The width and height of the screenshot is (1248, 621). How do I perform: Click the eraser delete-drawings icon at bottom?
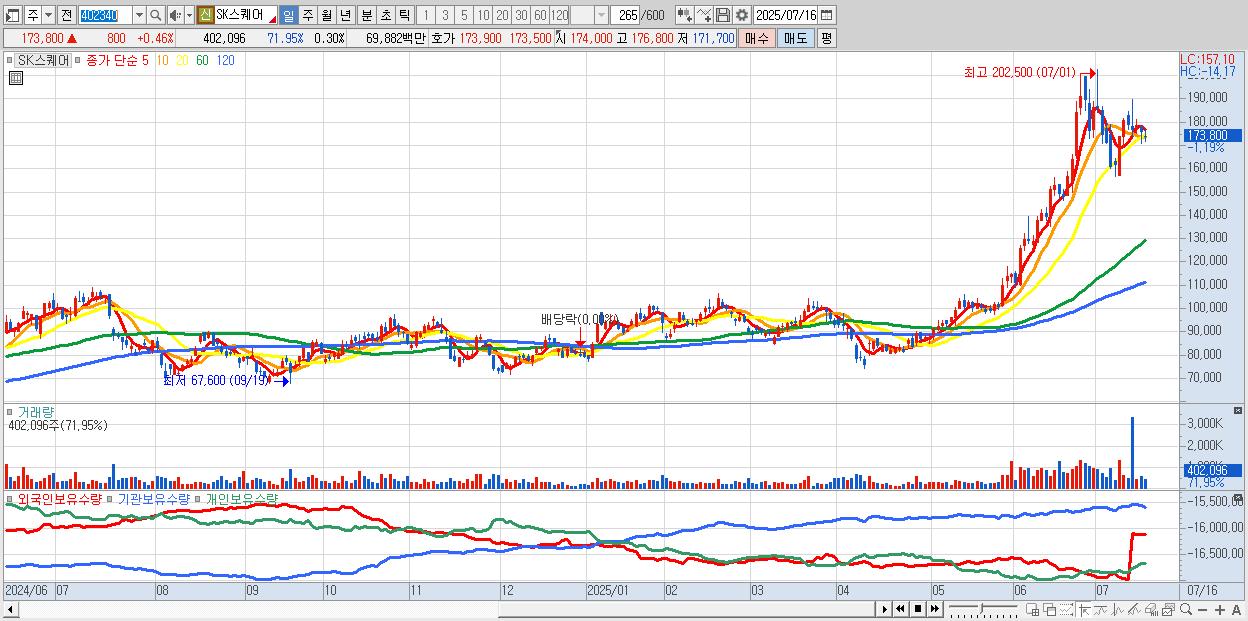1151,610
